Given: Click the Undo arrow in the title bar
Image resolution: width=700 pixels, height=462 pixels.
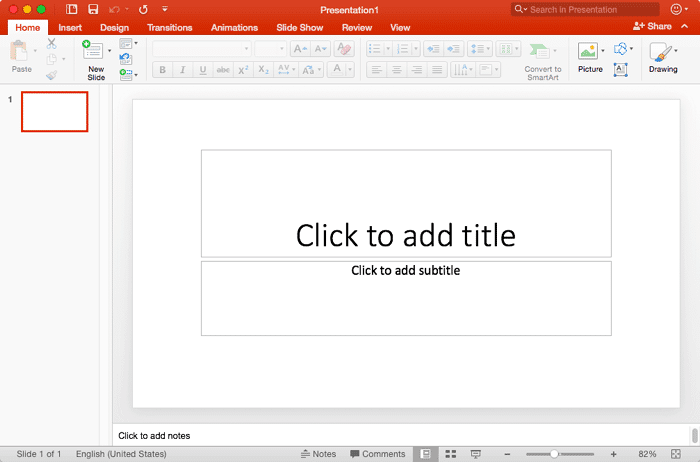Looking at the screenshot, I should pyautogui.click(x=114, y=9).
